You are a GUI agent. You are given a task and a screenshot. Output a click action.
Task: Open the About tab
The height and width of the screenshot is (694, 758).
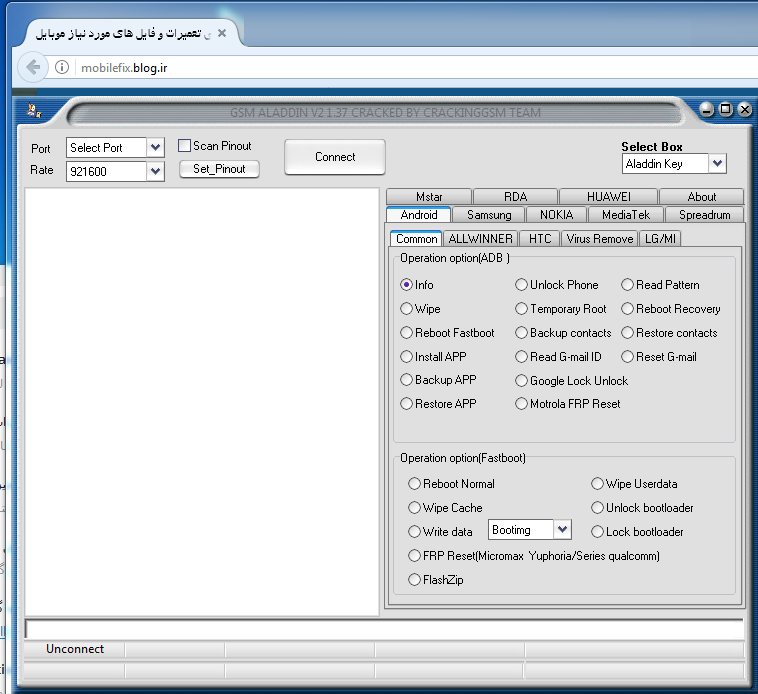701,197
